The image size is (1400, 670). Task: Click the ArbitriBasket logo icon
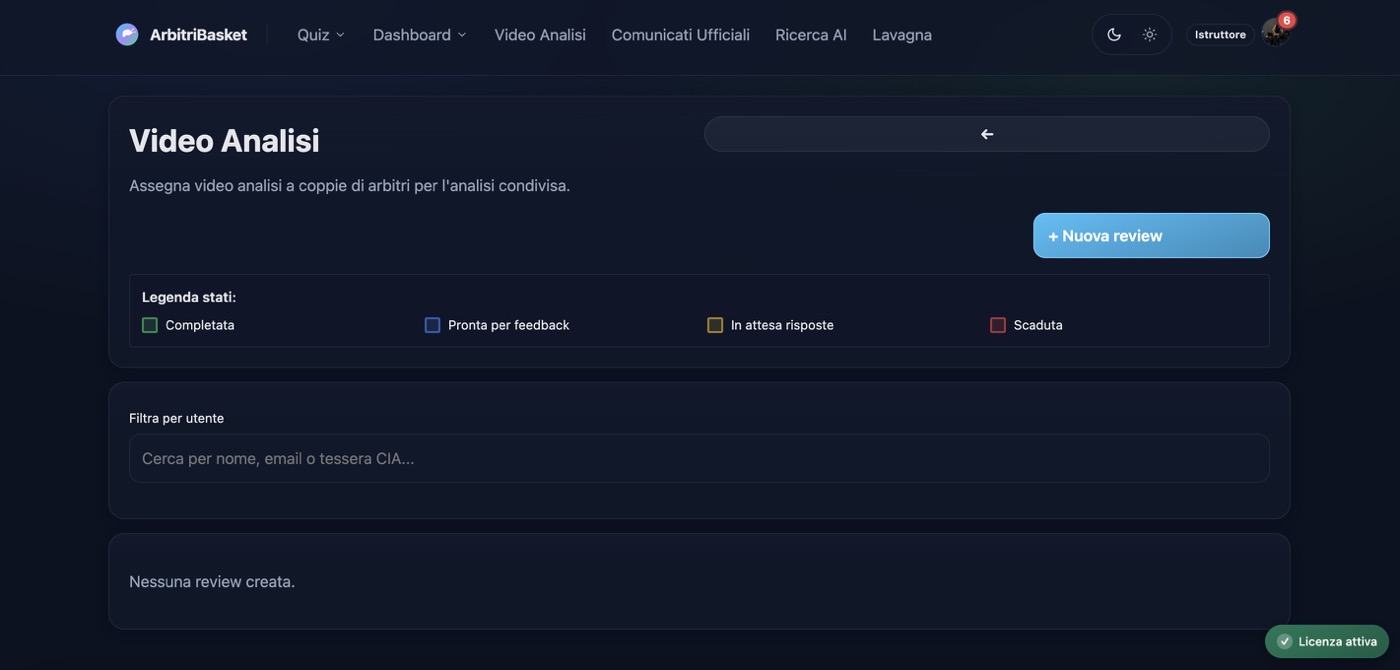pyautogui.click(x=127, y=35)
